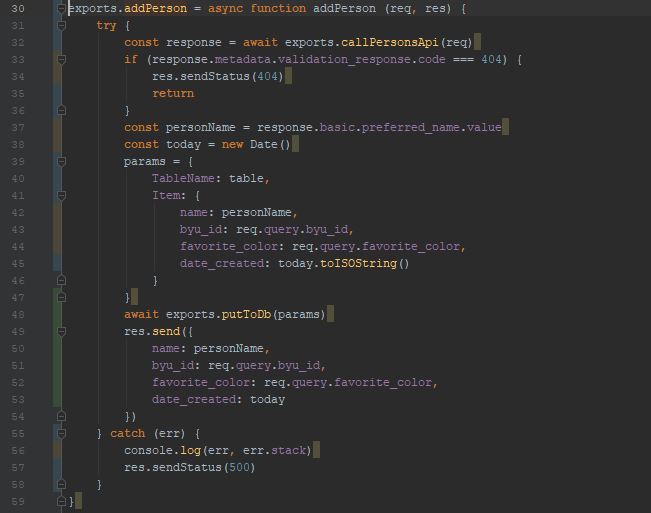Collapse the Item object fold on line 41
Screen dimensions: 651x513
(x=61, y=195)
